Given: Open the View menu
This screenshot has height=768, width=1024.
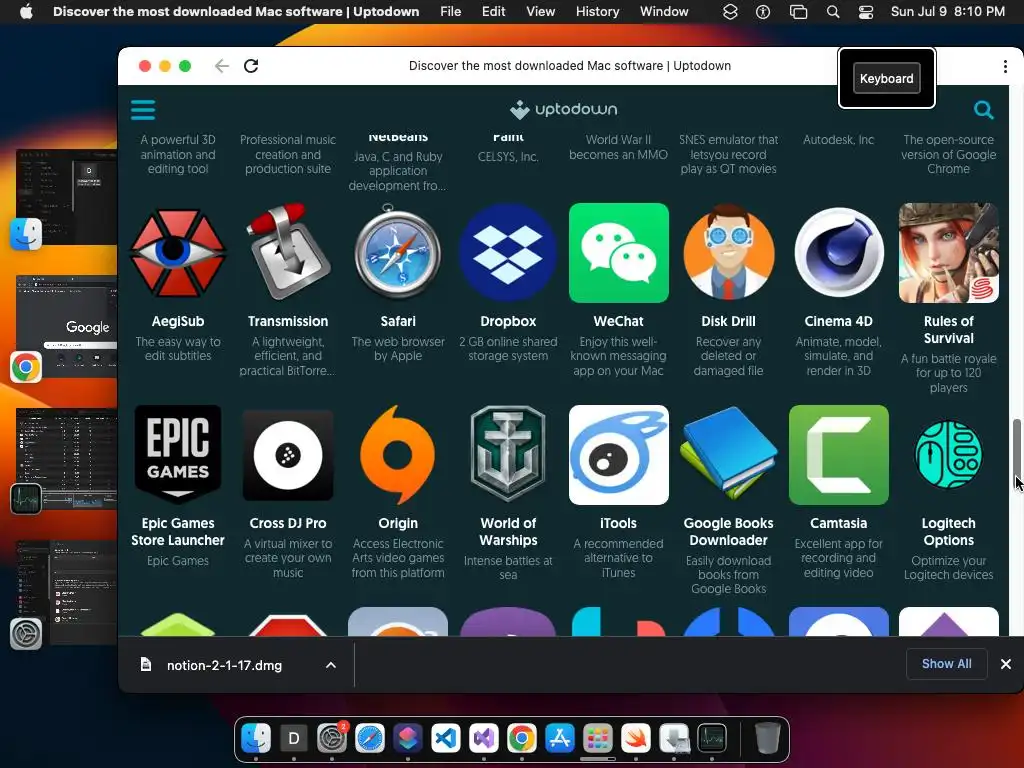Looking at the screenshot, I should [540, 12].
